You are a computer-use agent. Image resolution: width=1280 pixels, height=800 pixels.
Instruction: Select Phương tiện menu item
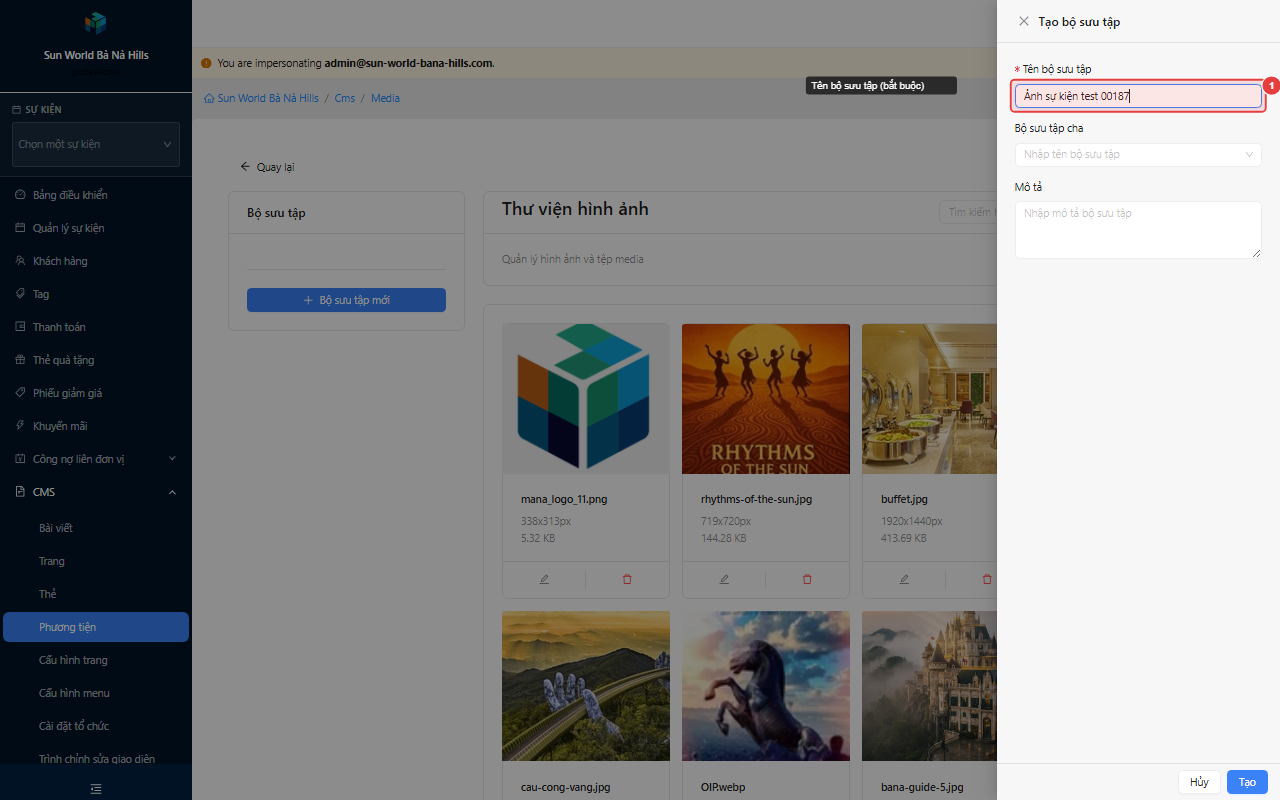pos(96,627)
